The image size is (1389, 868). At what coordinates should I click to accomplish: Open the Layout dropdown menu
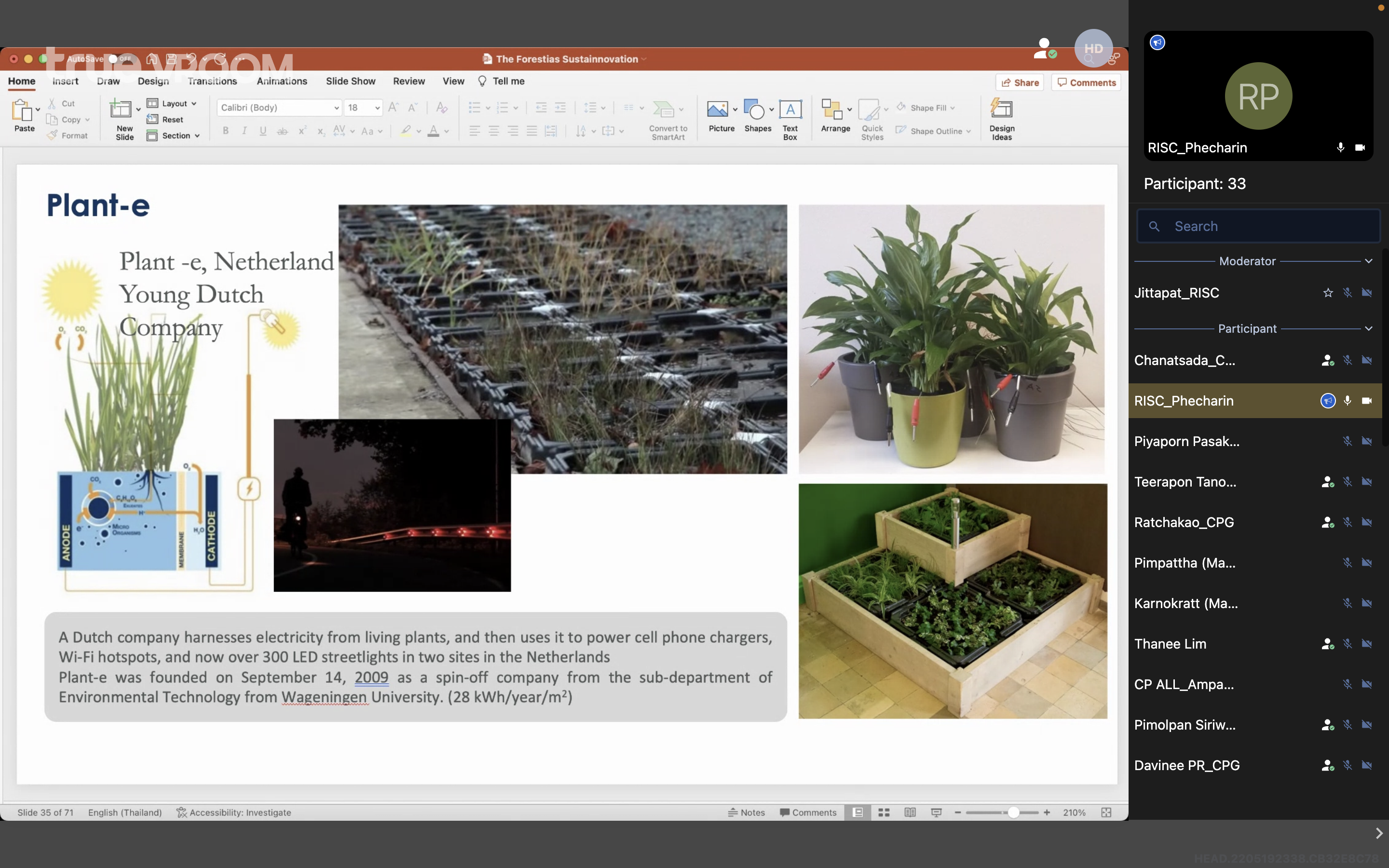[172, 103]
